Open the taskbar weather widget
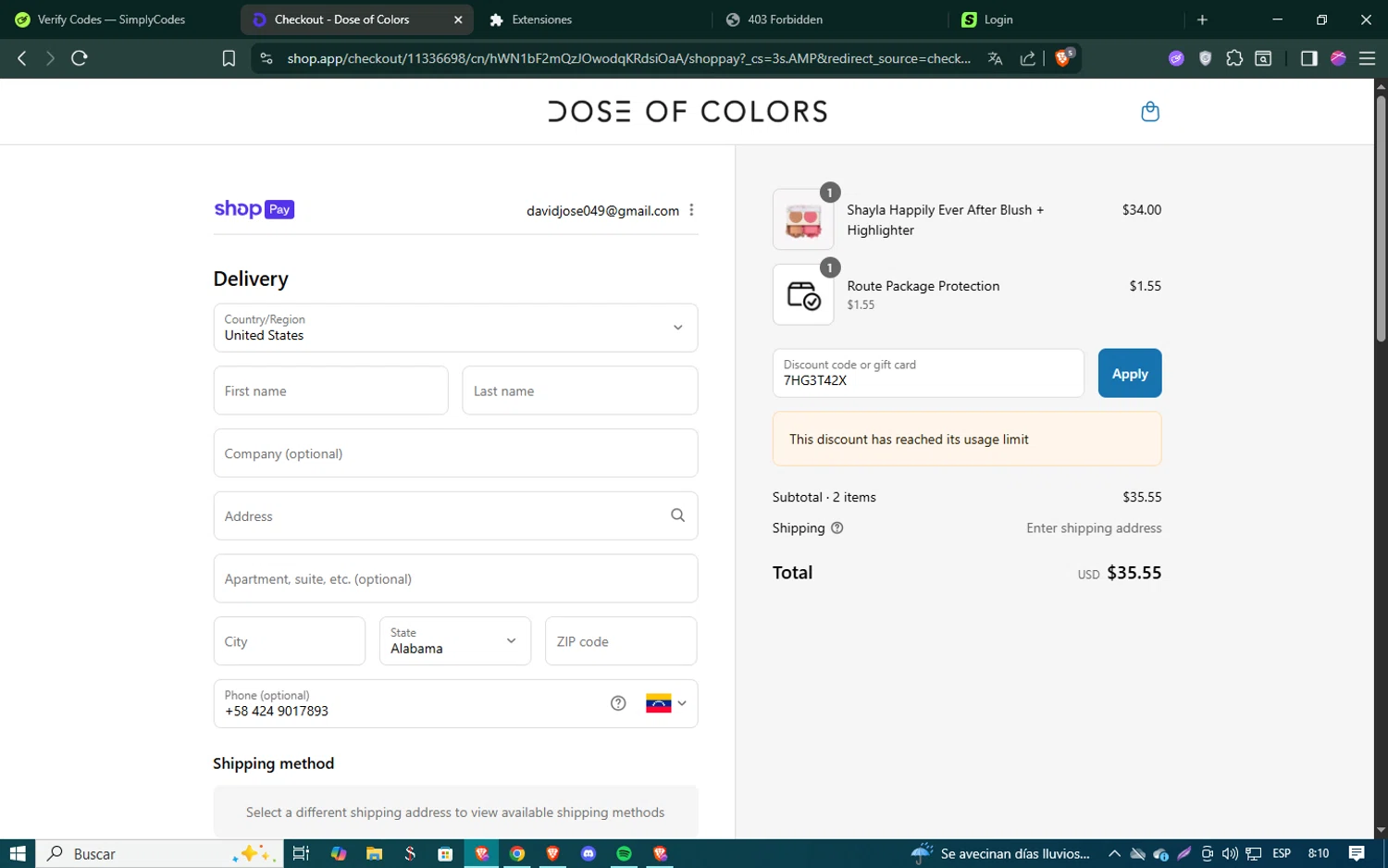 coord(1000,853)
